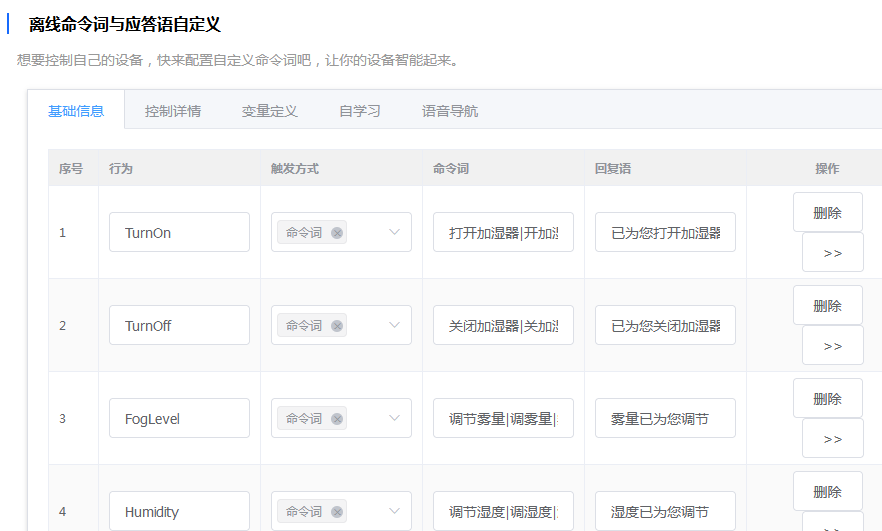Edit the TurnOn behavior field
The width and height of the screenshot is (882, 531).
[x=179, y=232]
